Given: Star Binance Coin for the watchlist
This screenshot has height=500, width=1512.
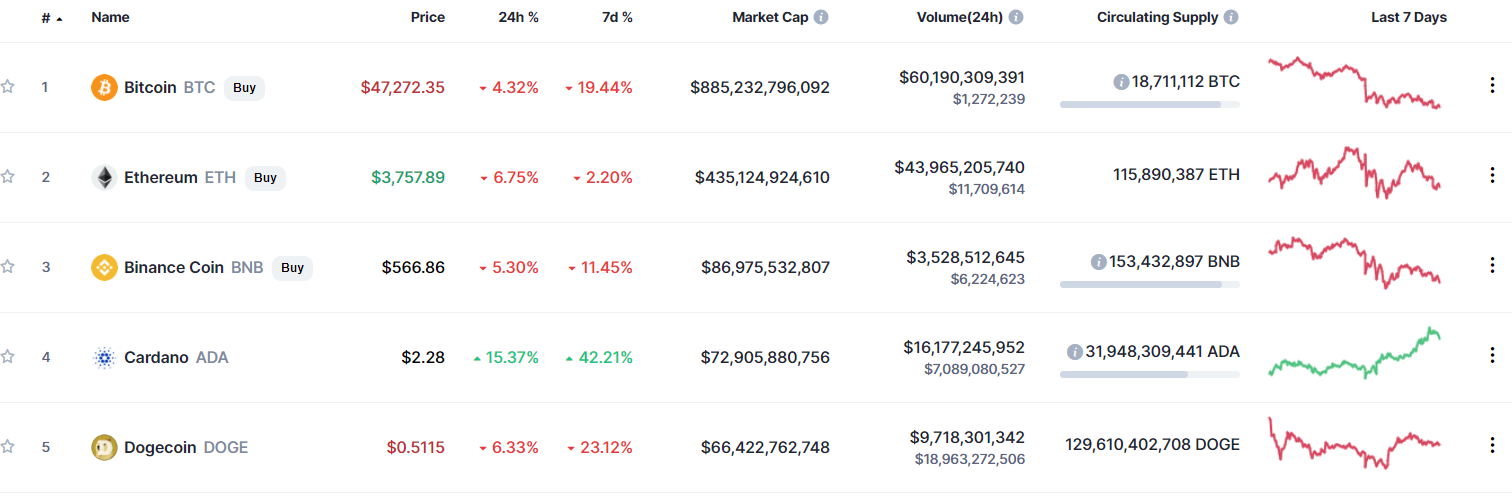Looking at the screenshot, I should [8, 267].
